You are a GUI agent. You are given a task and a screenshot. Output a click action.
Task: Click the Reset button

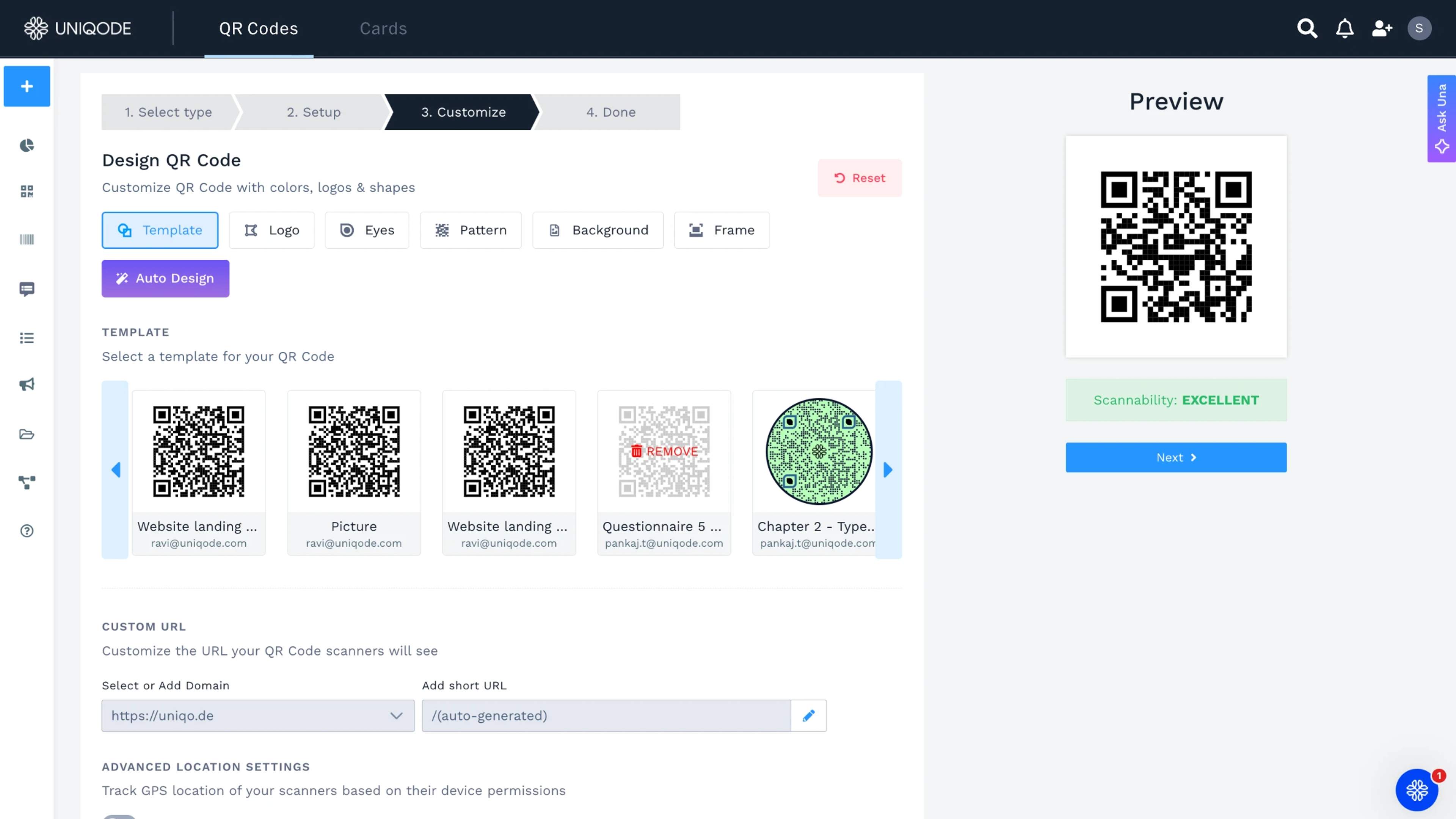(x=860, y=178)
